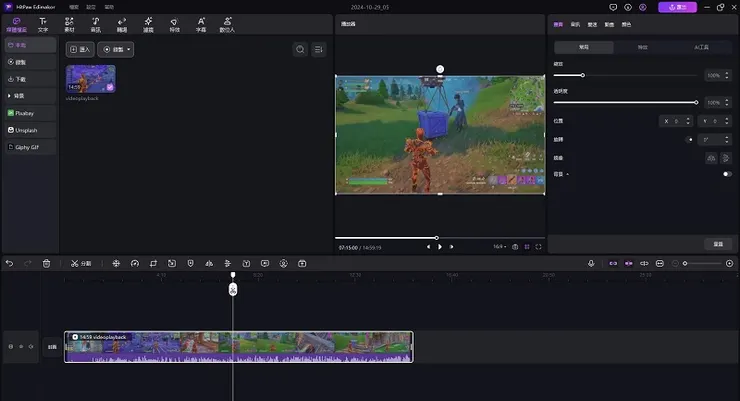Toggle the checkmark on videoplayback thumbnail

click(x=109, y=87)
